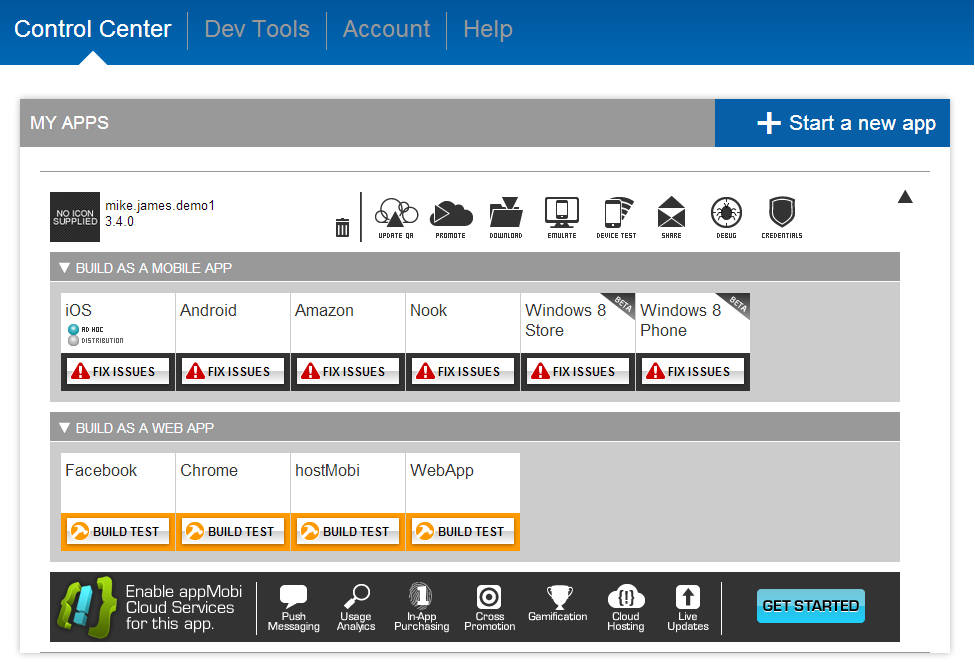This screenshot has height=663, width=975.
Task: Click Fix Issues under iOS
Action: [118, 371]
